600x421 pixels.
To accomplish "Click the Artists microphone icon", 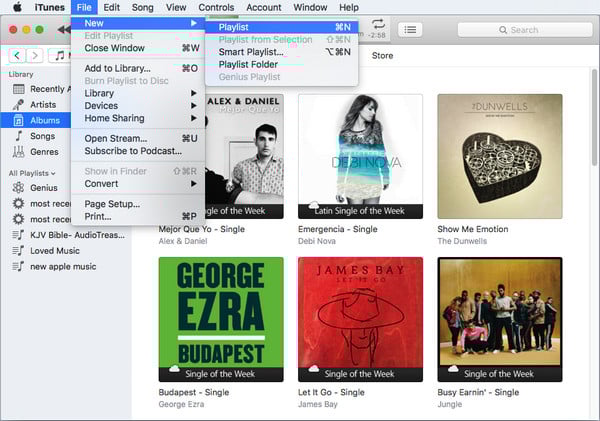I will pos(18,104).
